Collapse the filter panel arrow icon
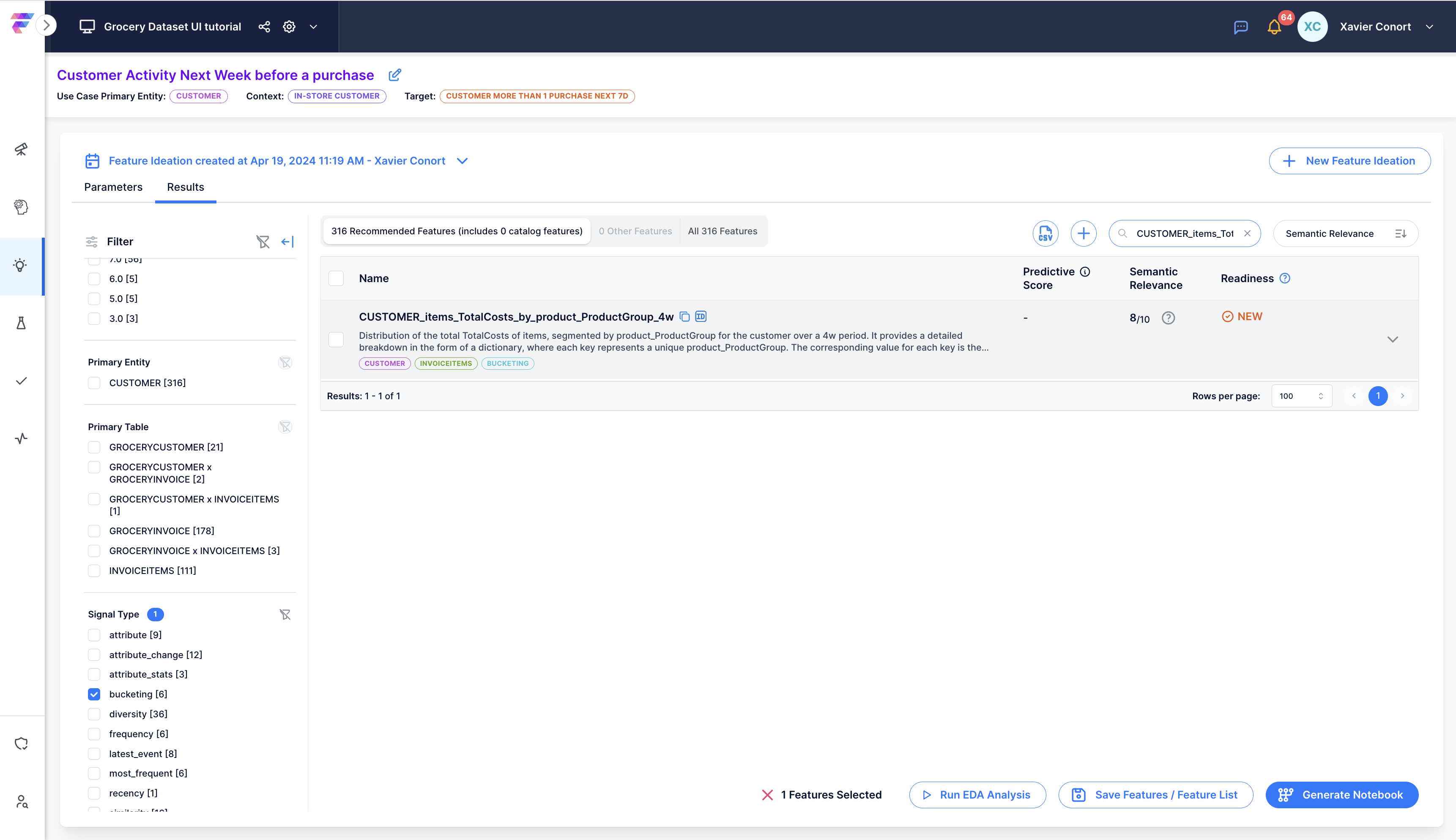 (x=287, y=242)
